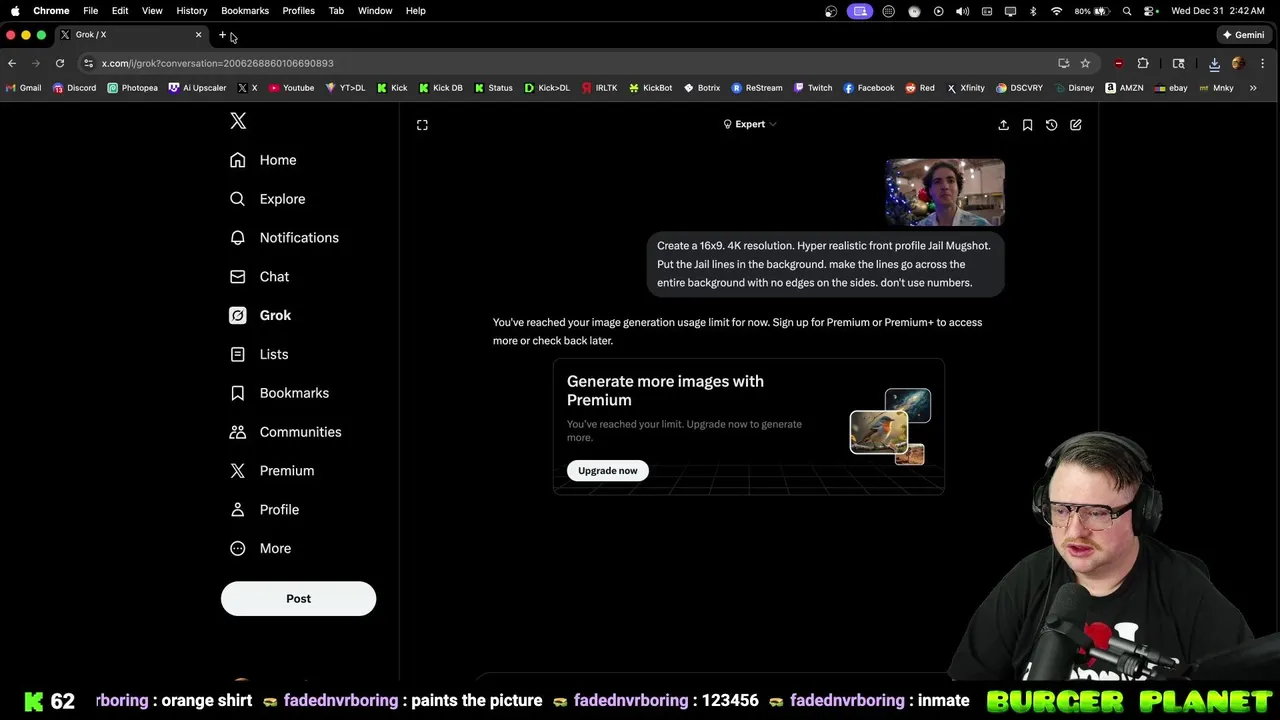The width and height of the screenshot is (1280, 720).
Task: Click the Premium sample images graphic
Action: [890, 427]
